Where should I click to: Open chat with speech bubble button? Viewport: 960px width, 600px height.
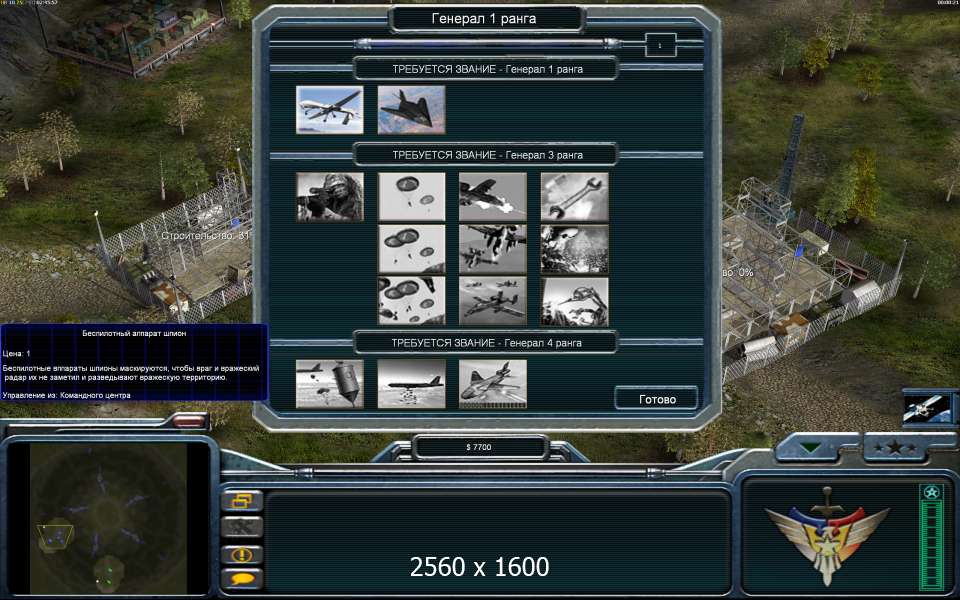[x=242, y=579]
